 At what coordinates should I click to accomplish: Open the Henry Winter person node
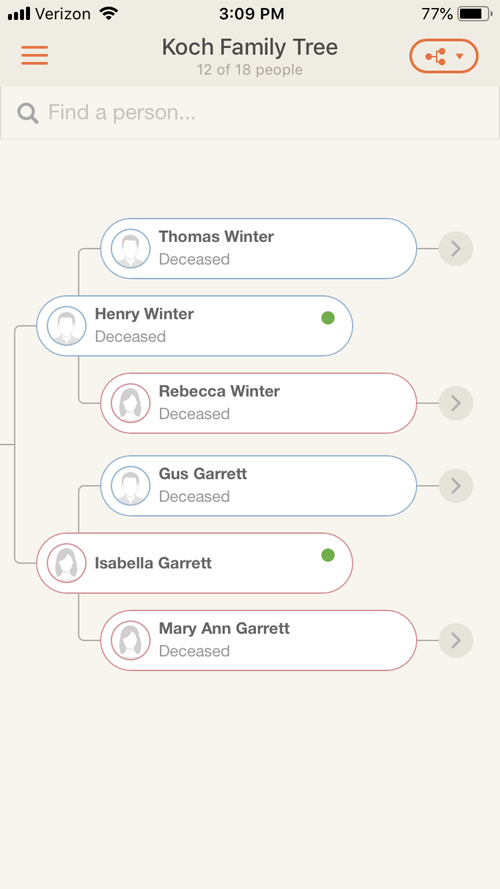194,326
